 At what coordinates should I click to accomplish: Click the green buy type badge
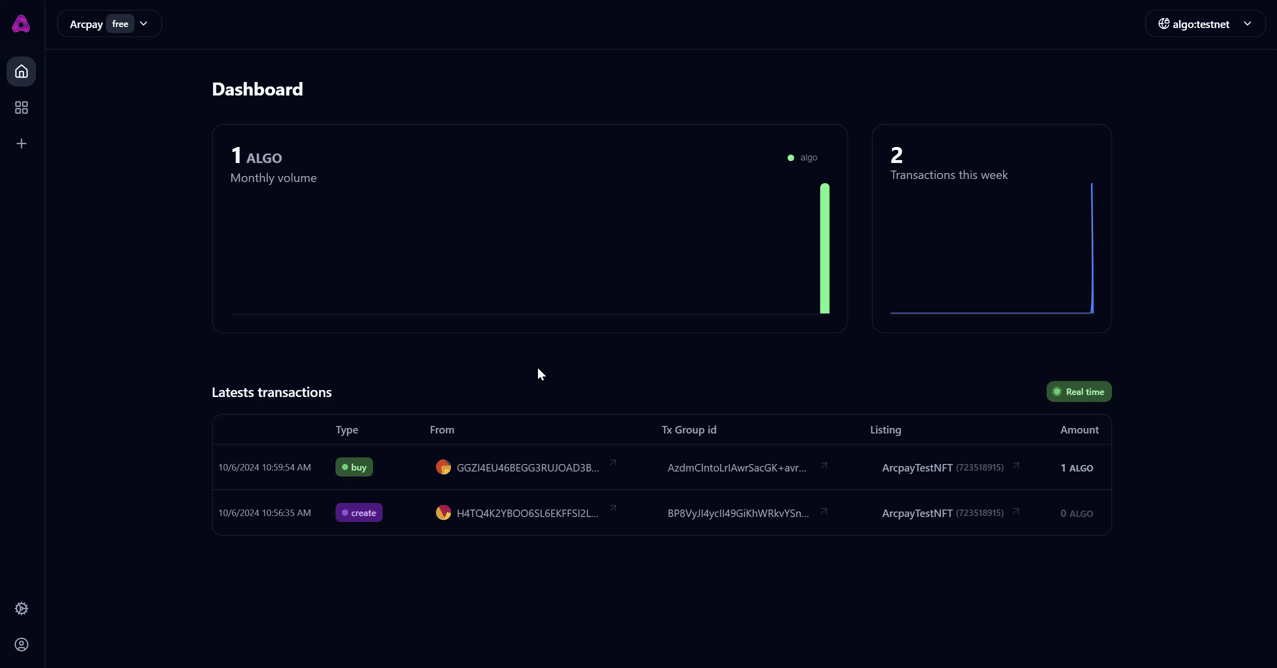(354, 468)
